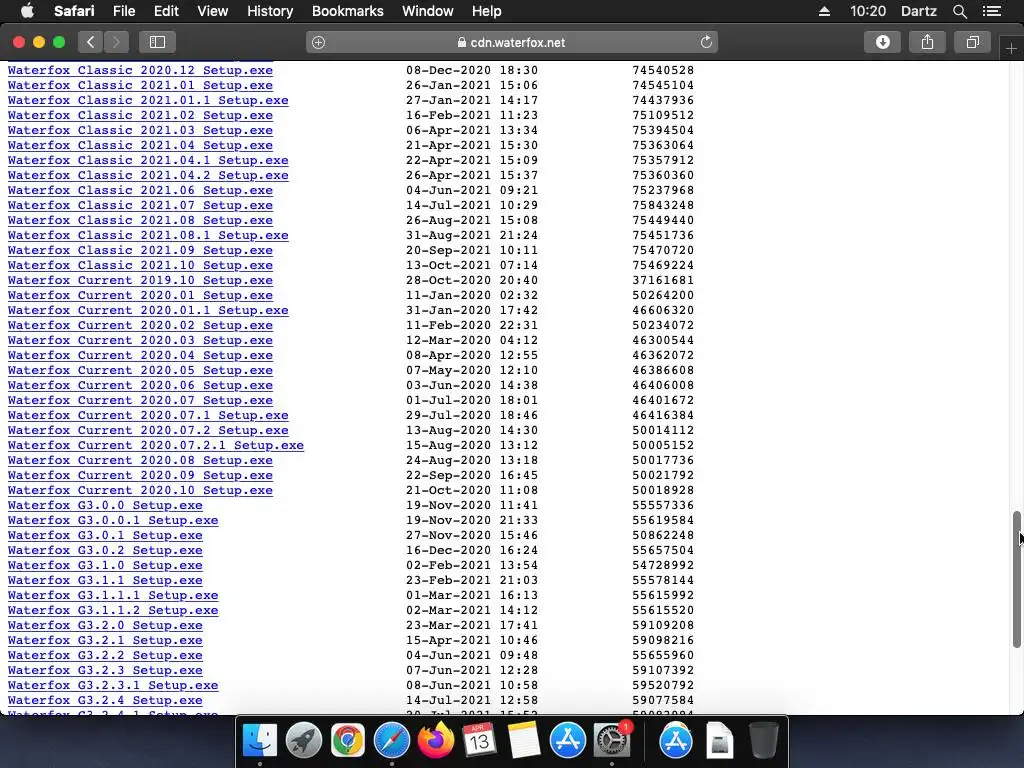Open the Notes app in the Dock

pos(524,741)
